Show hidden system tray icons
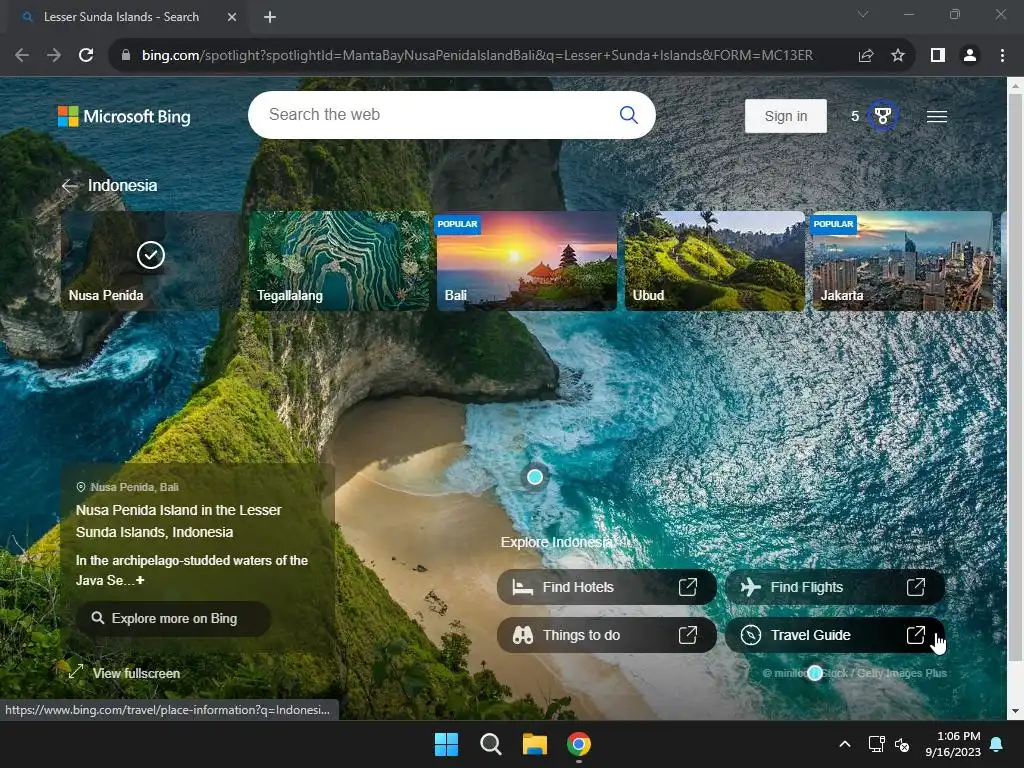This screenshot has width=1024, height=768. (x=844, y=744)
